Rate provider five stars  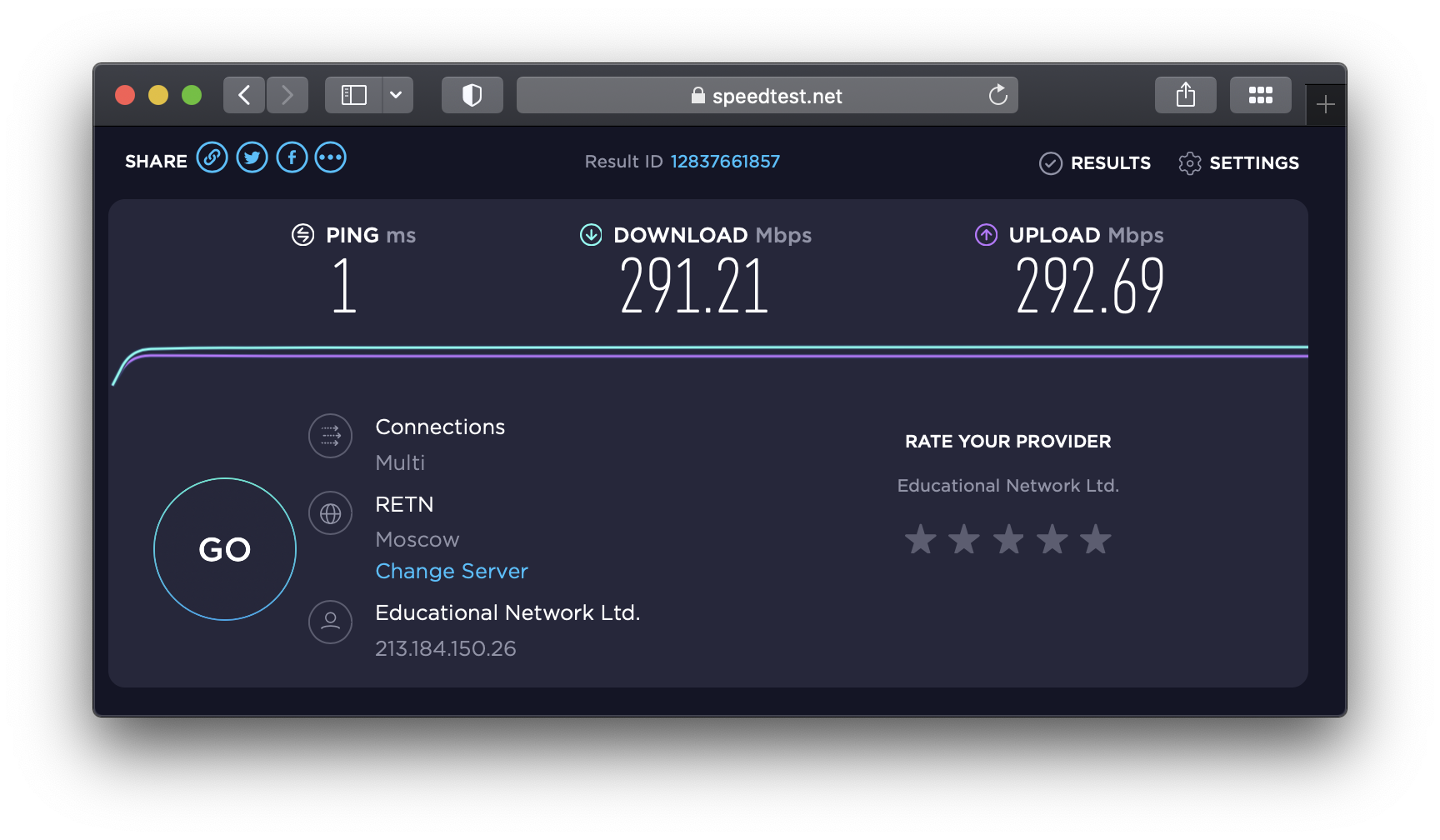point(1096,540)
